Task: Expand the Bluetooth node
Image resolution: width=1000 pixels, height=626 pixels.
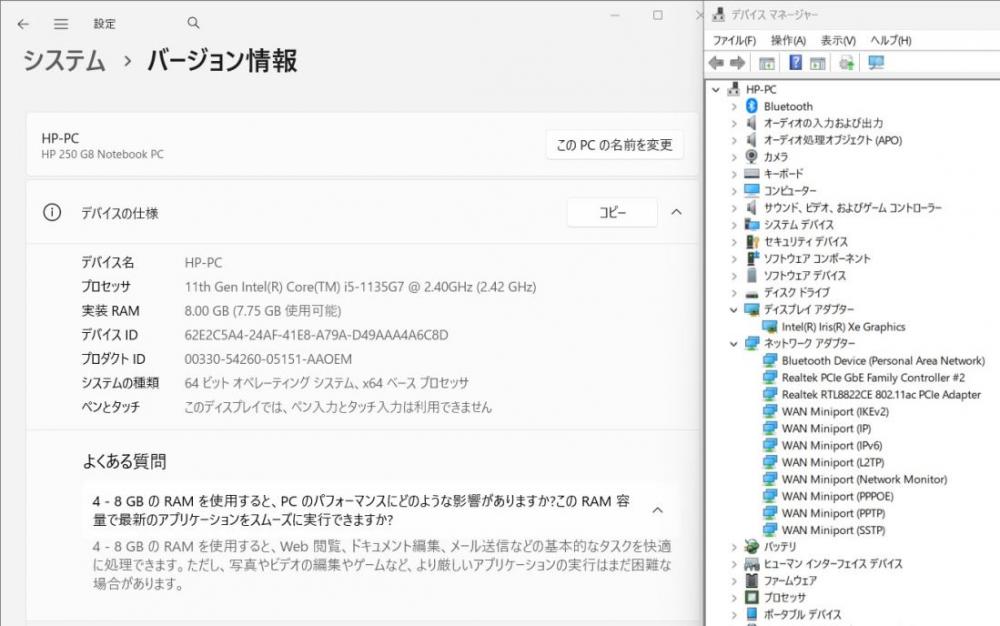Action: coord(733,106)
